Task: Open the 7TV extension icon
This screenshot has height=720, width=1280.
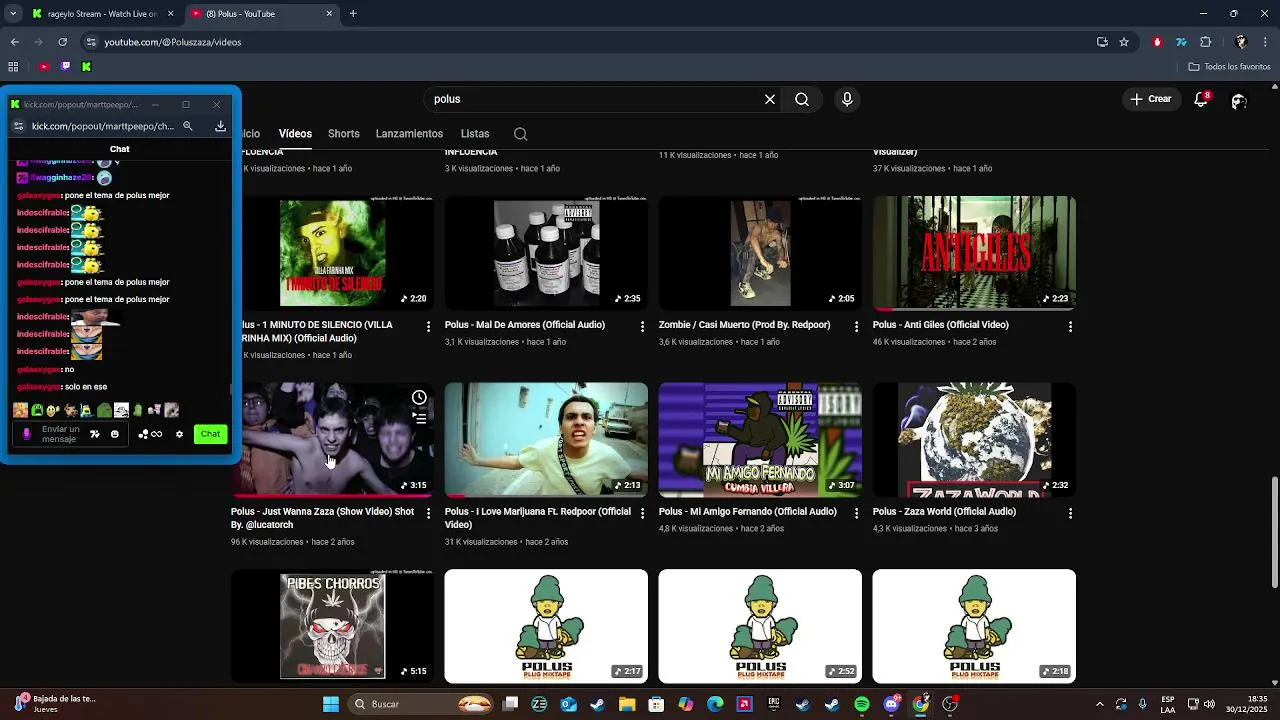Action: (x=1181, y=42)
